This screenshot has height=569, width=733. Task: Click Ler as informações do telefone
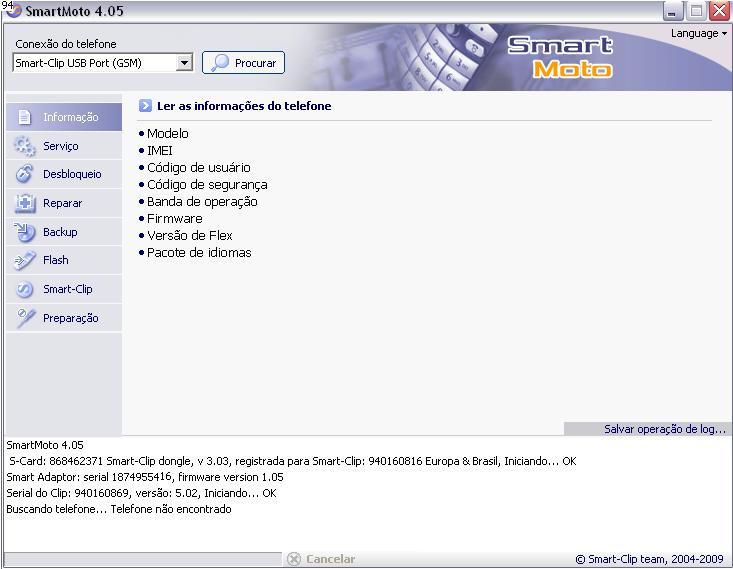pos(244,106)
